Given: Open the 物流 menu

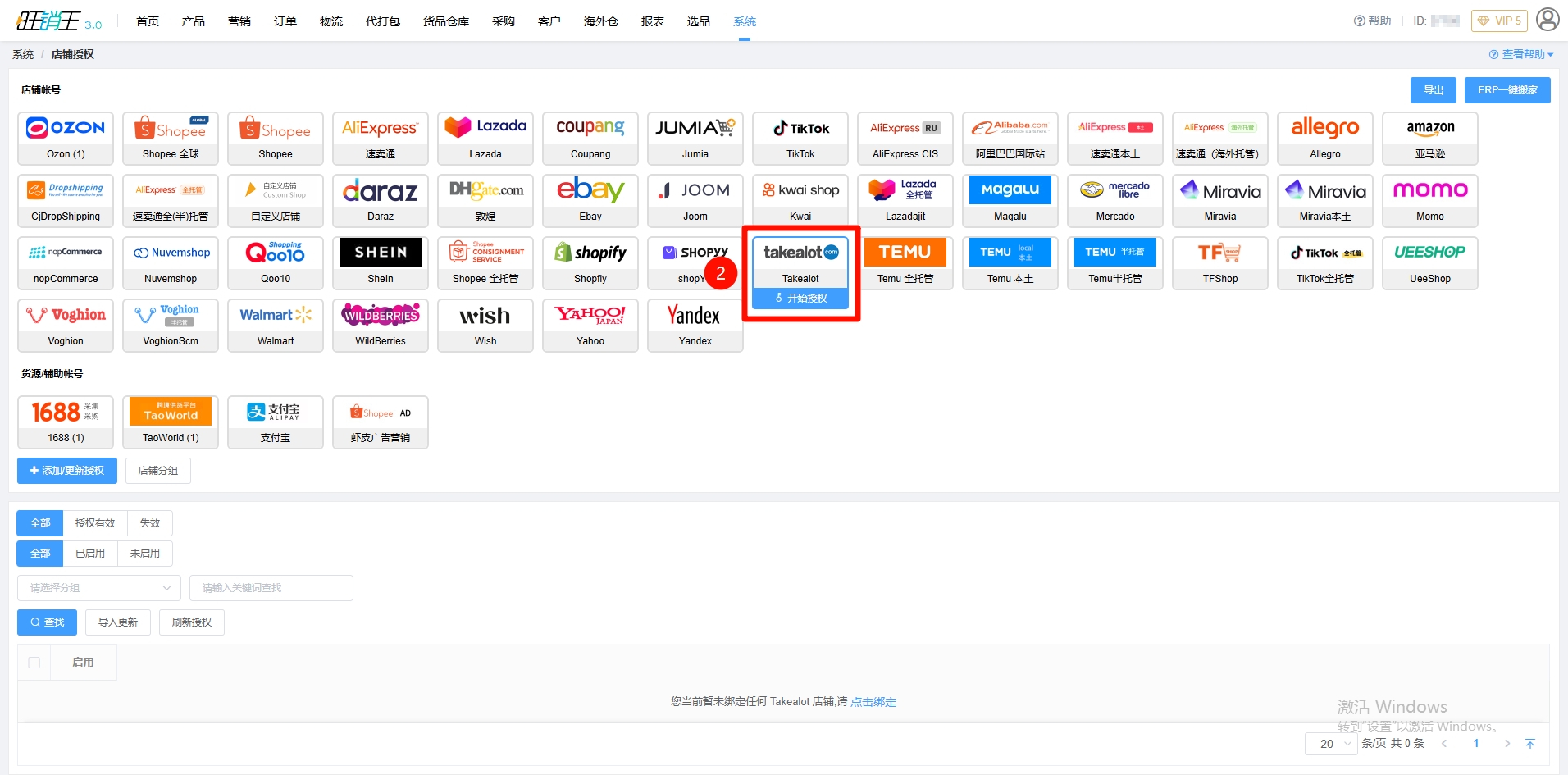Looking at the screenshot, I should [x=331, y=21].
